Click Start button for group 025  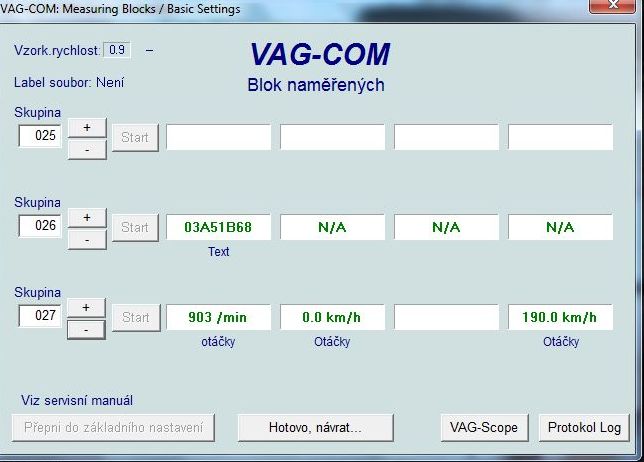pos(136,138)
